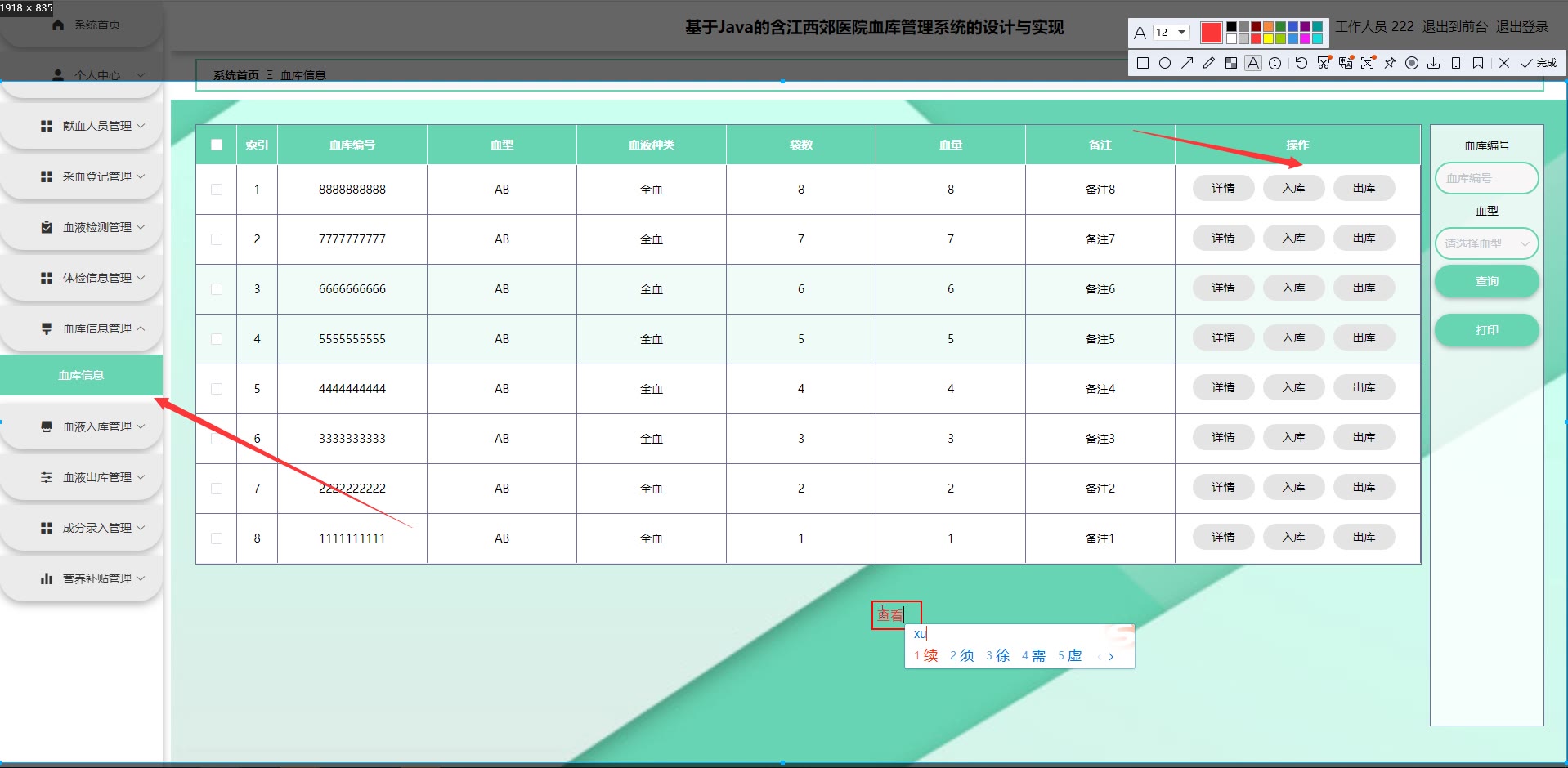Screen dimensions: 1568x768
Task: Open the 请选择血型 blood type dropdown
Action: click(x=1487, y=243)
